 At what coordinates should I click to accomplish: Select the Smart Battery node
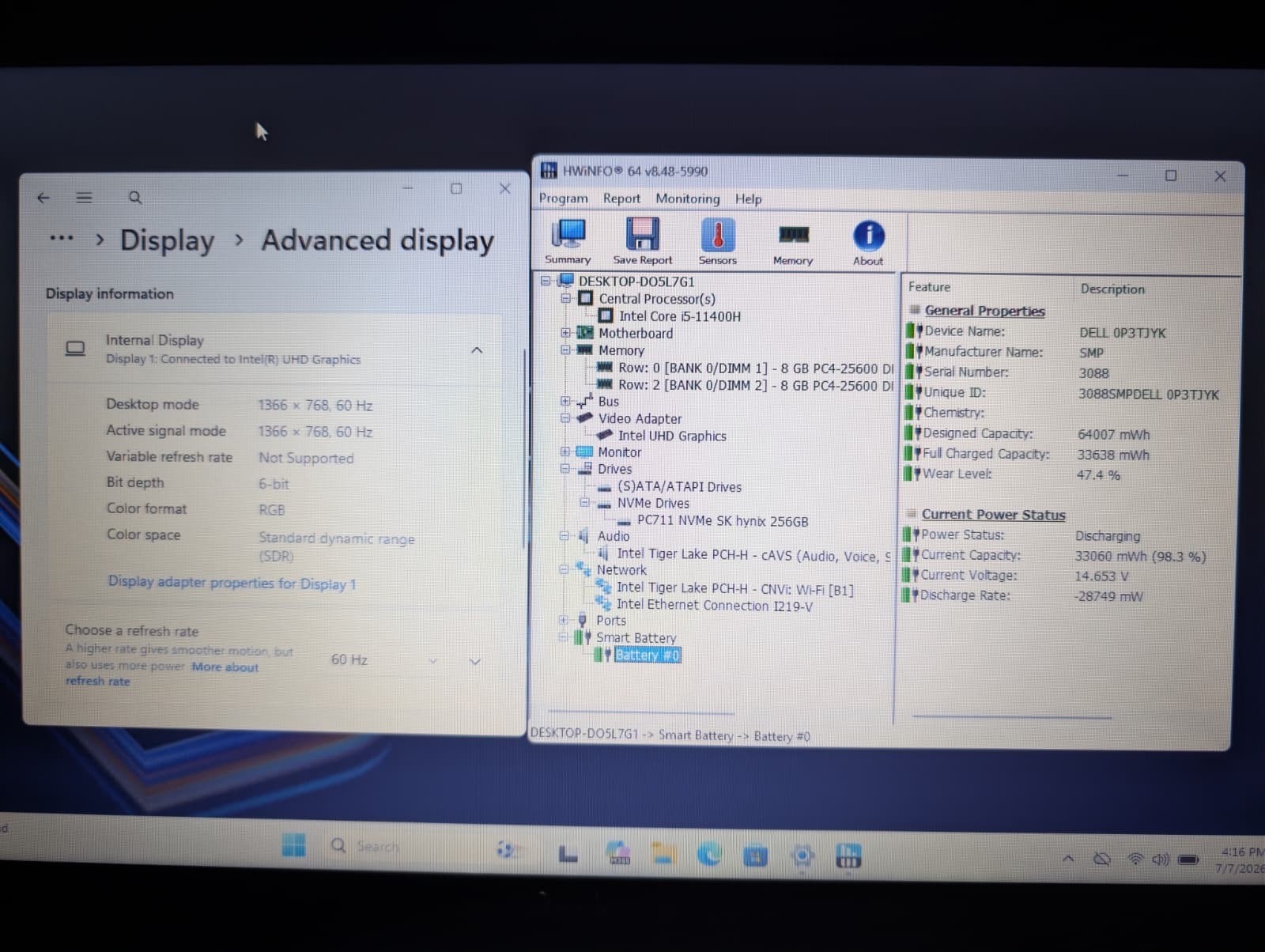636,637
